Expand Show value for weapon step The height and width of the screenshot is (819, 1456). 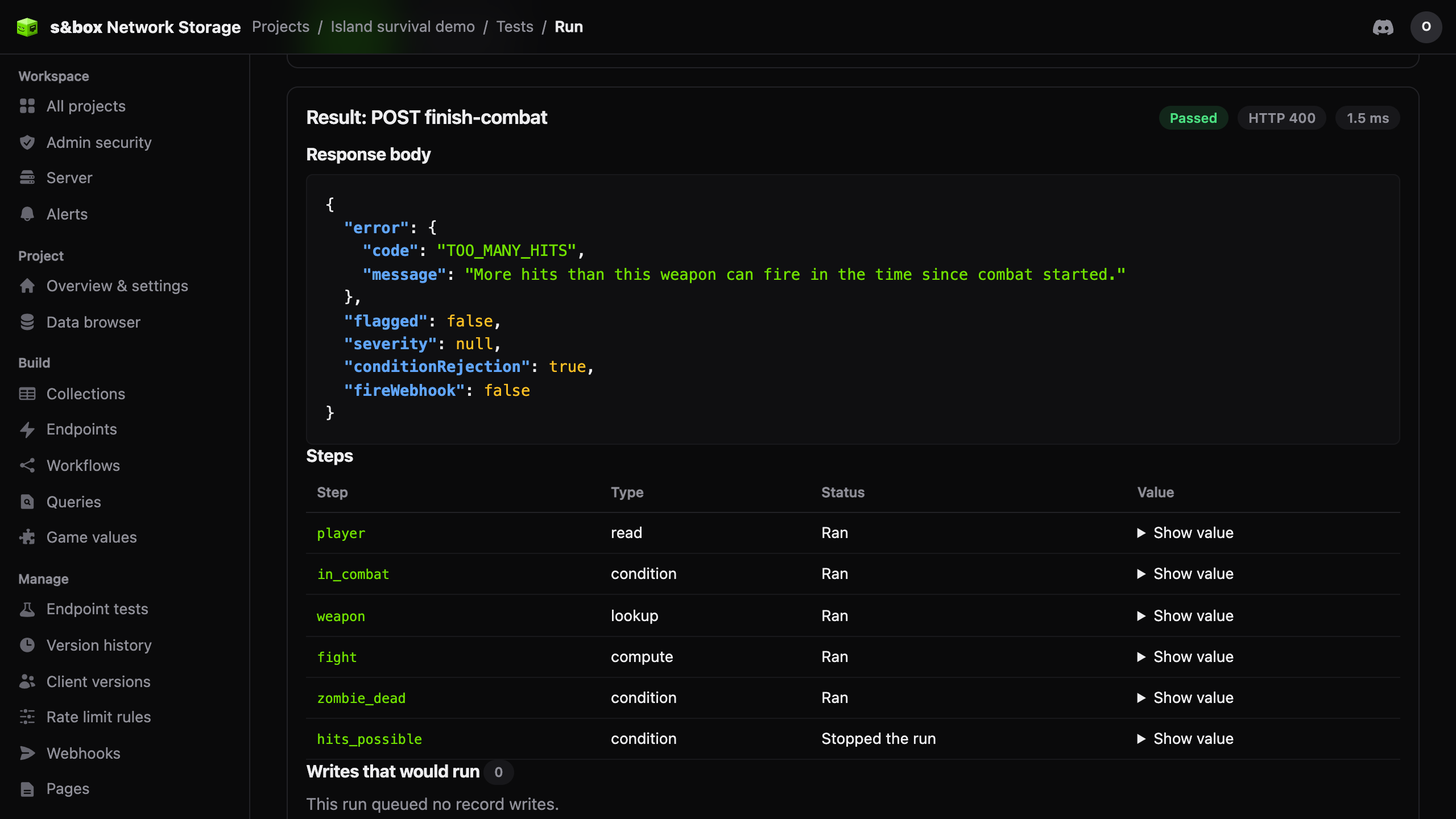[1185, 616]
